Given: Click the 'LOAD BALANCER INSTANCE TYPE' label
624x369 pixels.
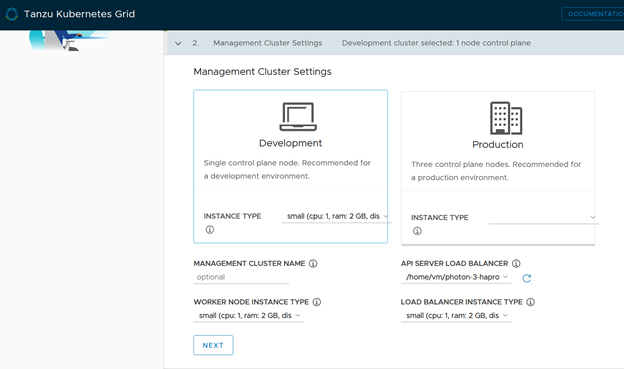Looking at the screenshot, I should tap(462, 302).
